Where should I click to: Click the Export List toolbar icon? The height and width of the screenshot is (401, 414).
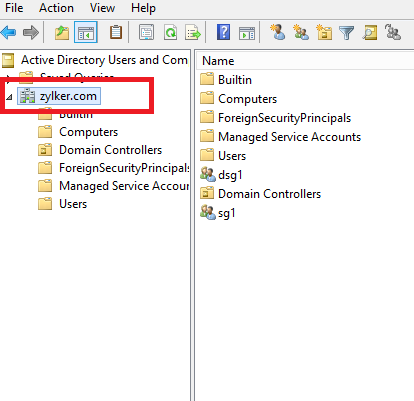(x=193, y=33)
